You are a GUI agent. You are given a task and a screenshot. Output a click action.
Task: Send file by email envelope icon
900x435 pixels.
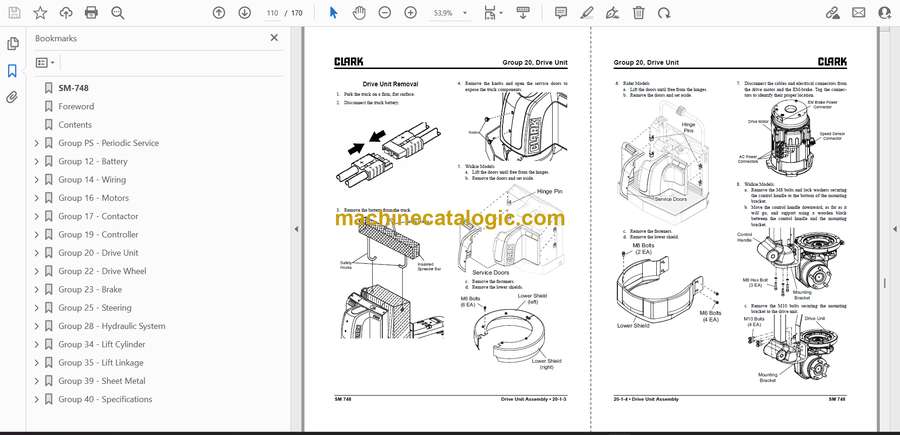tap(859, 13)
